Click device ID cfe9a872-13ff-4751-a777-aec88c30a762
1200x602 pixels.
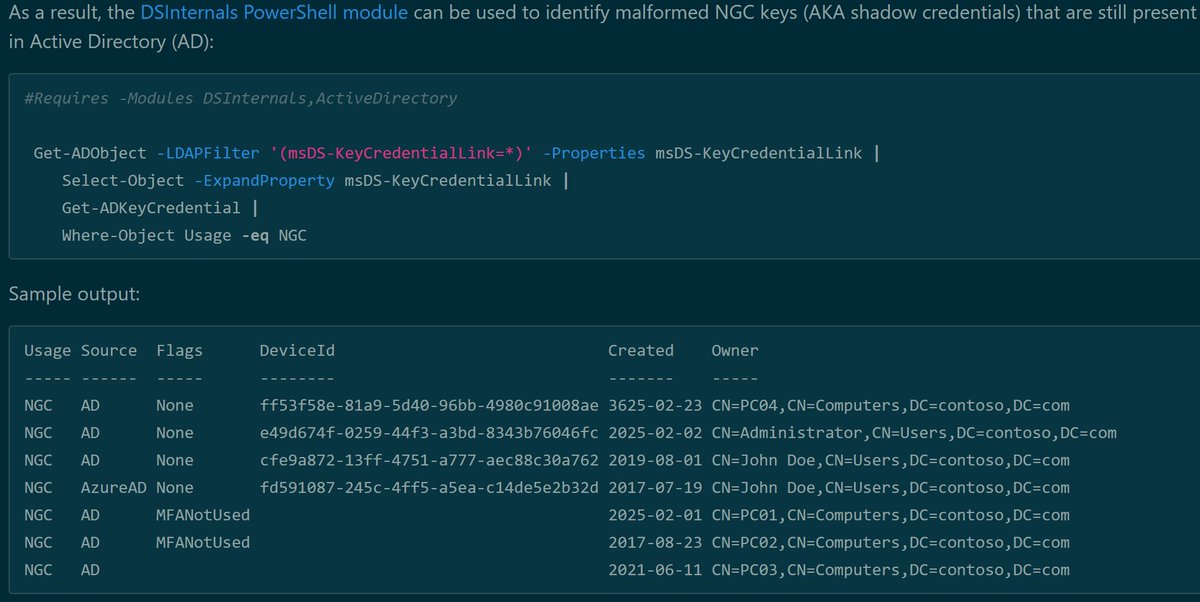click(429, 461)
